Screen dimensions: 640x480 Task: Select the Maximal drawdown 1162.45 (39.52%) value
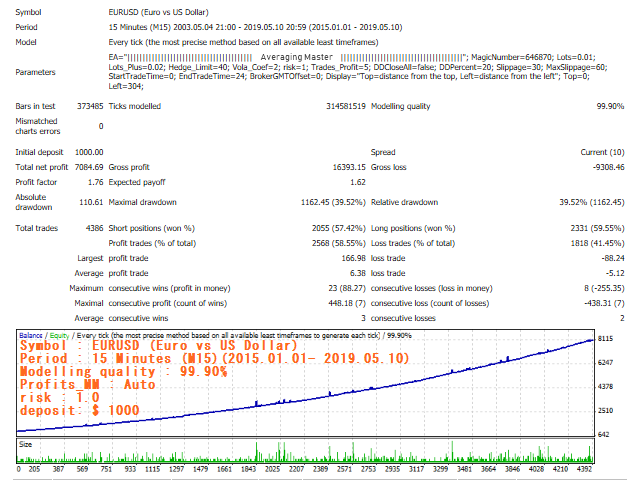click(x=333, y=202)
